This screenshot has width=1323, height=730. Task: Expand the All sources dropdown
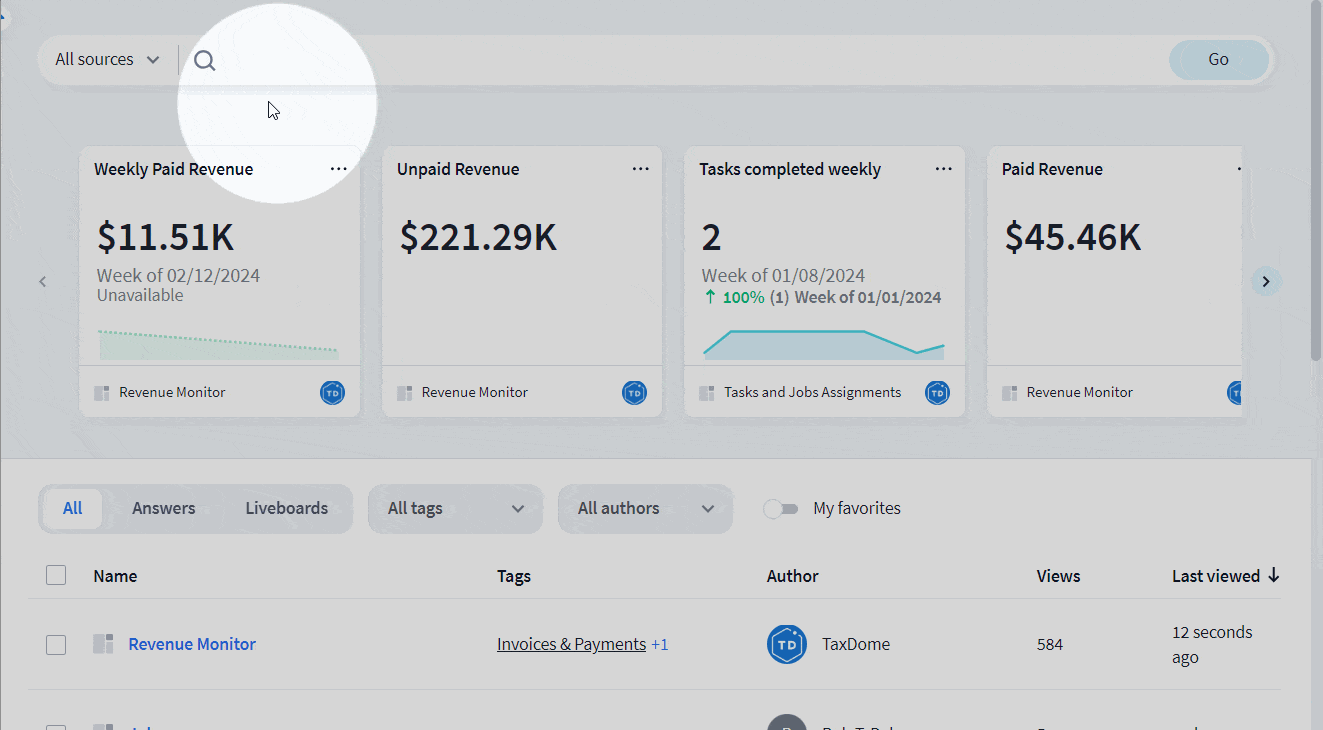[x=107, y=60]
